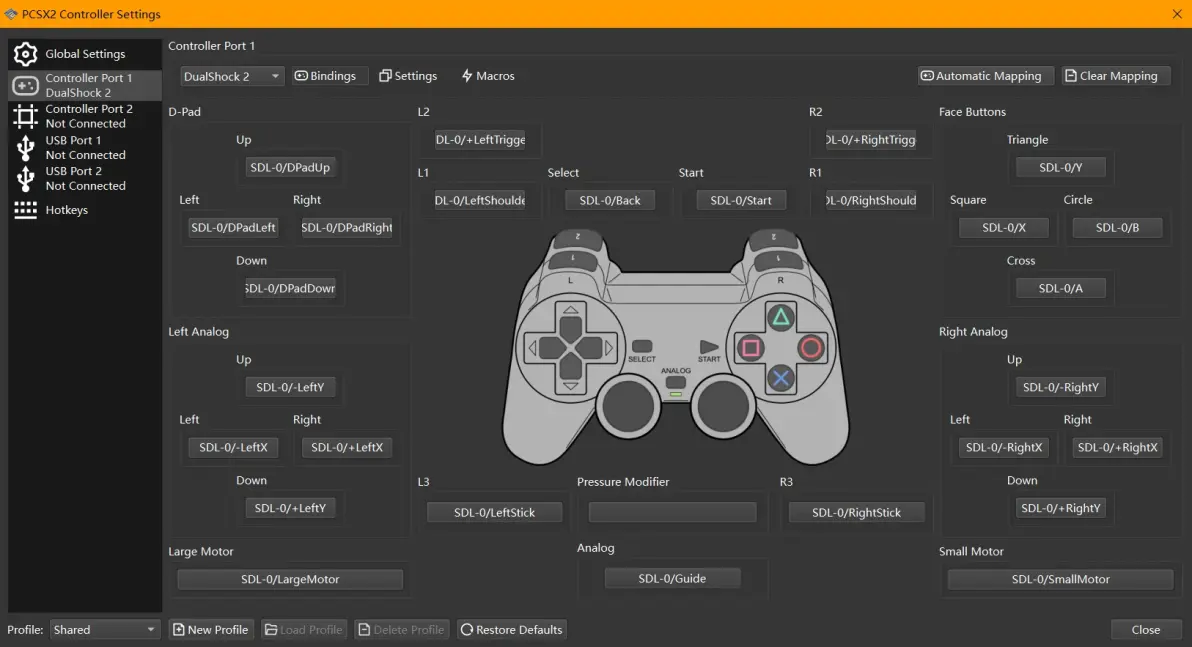Rebind Analog SDL-0/Guide button
This screenshot has width=1192, height=647.
click(672, 579)
